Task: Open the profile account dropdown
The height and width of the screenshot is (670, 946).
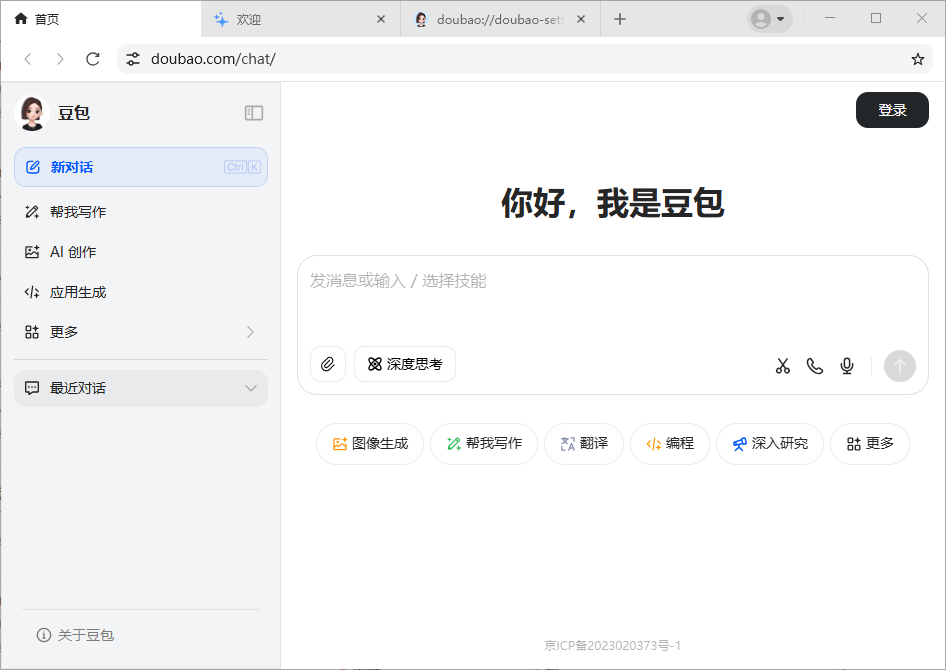Action: tap(769, 19)
